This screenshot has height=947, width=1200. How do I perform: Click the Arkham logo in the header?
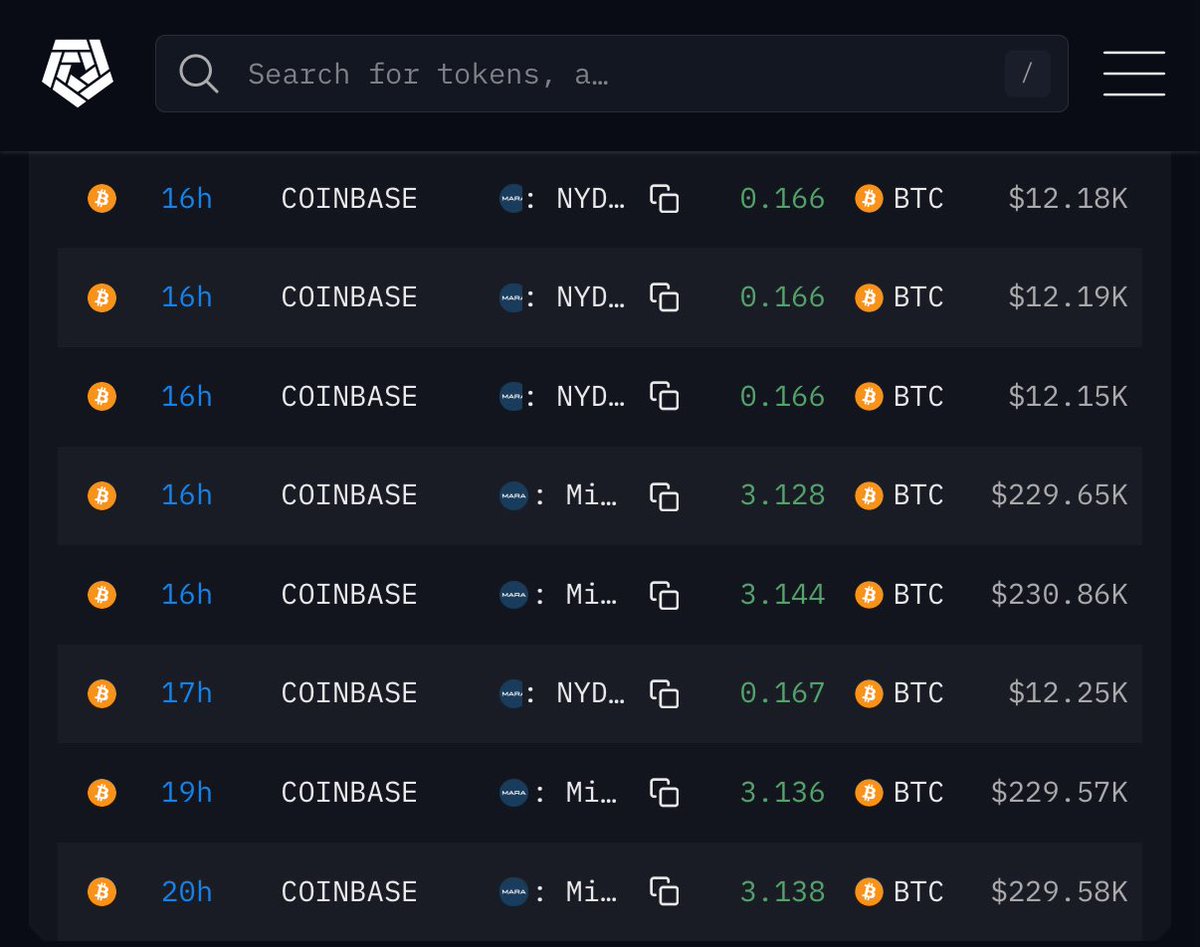point(77,75)
